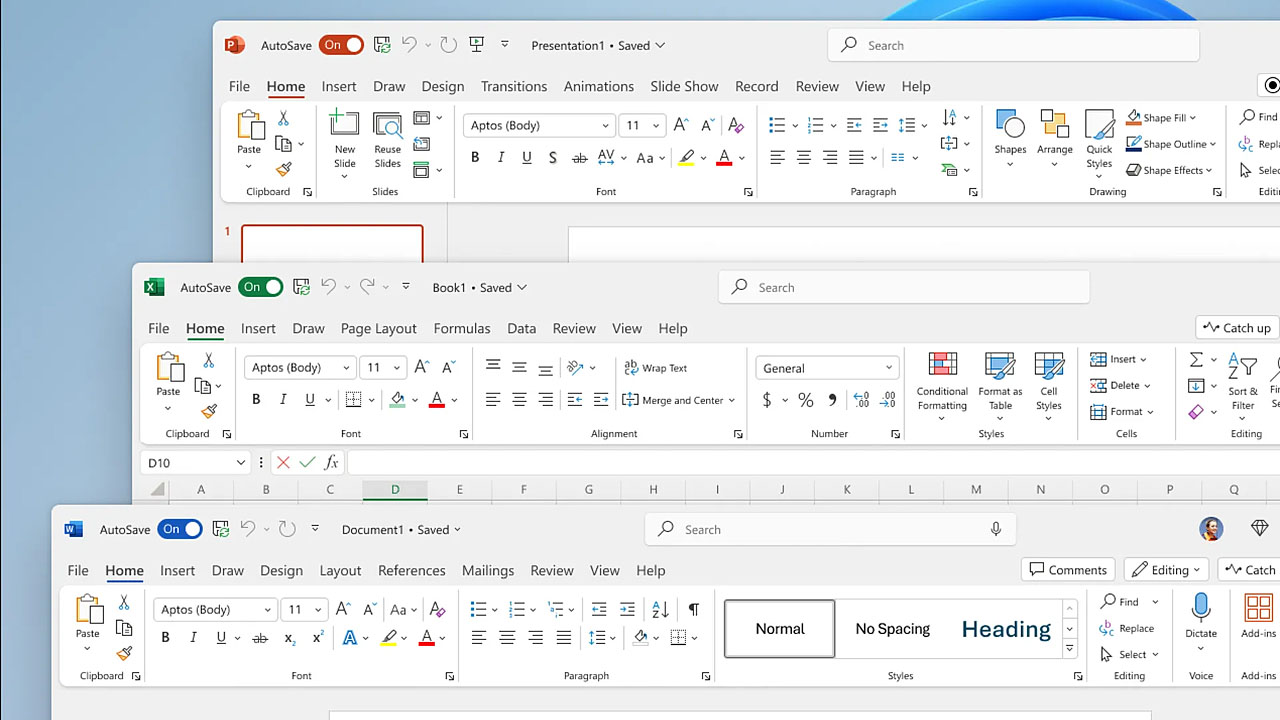Apply the yellow text highlight color in Word

pos(389,638)
